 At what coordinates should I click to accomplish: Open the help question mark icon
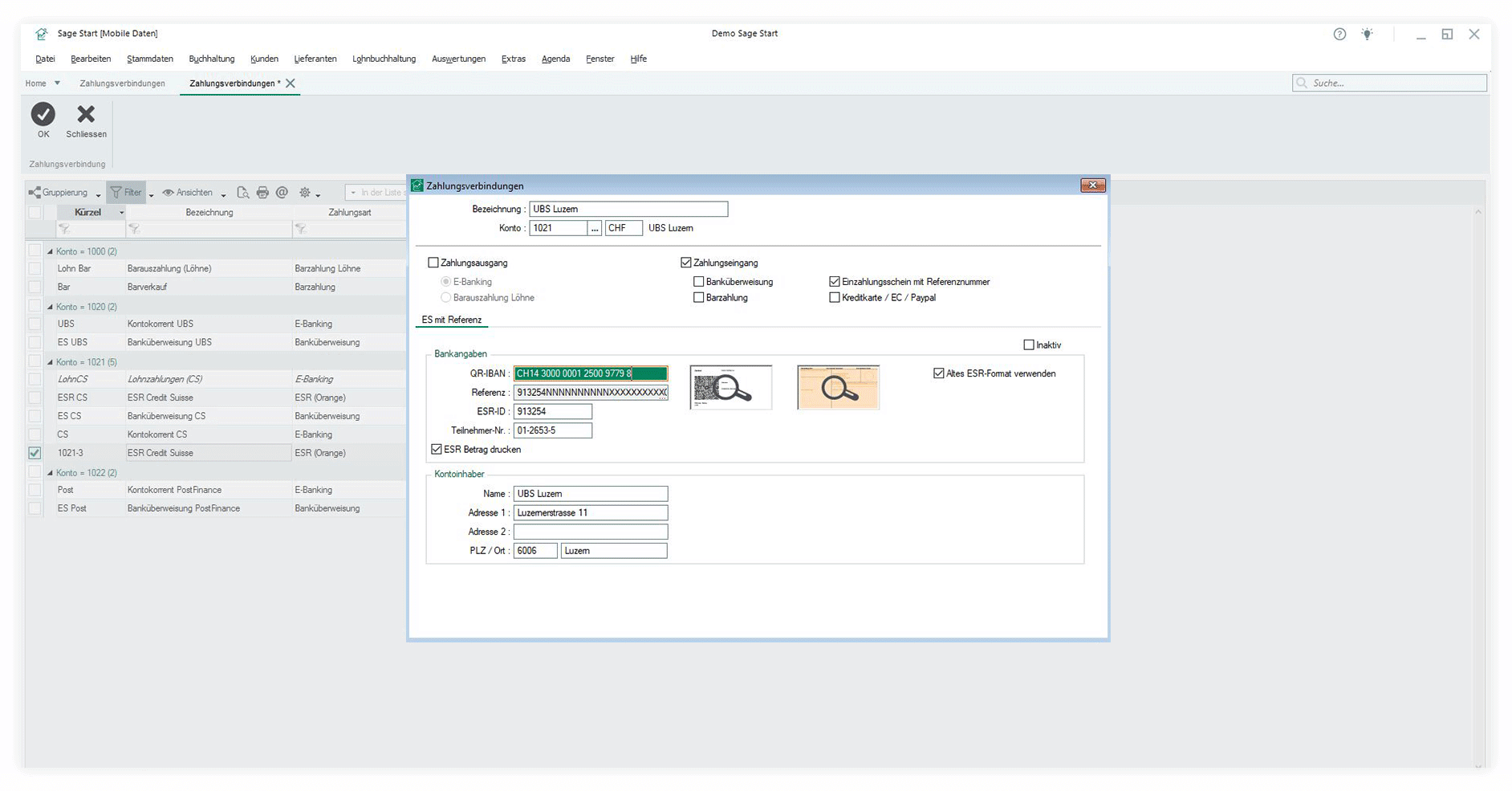(1339, 34)
